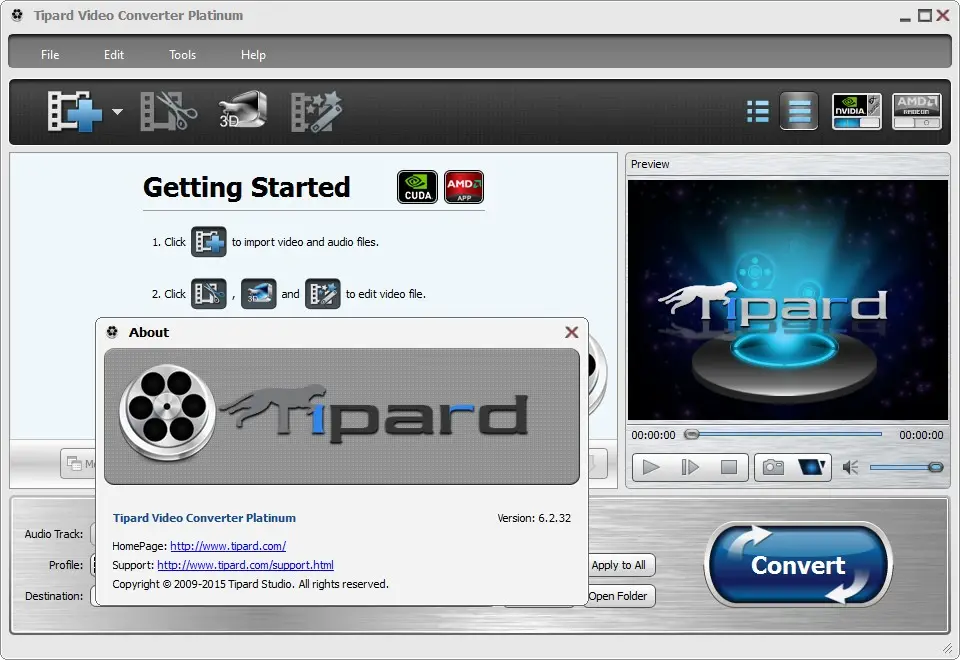Click the big Convert button
The height and width of the screenshot is (660, 960).
pos(798,564)
